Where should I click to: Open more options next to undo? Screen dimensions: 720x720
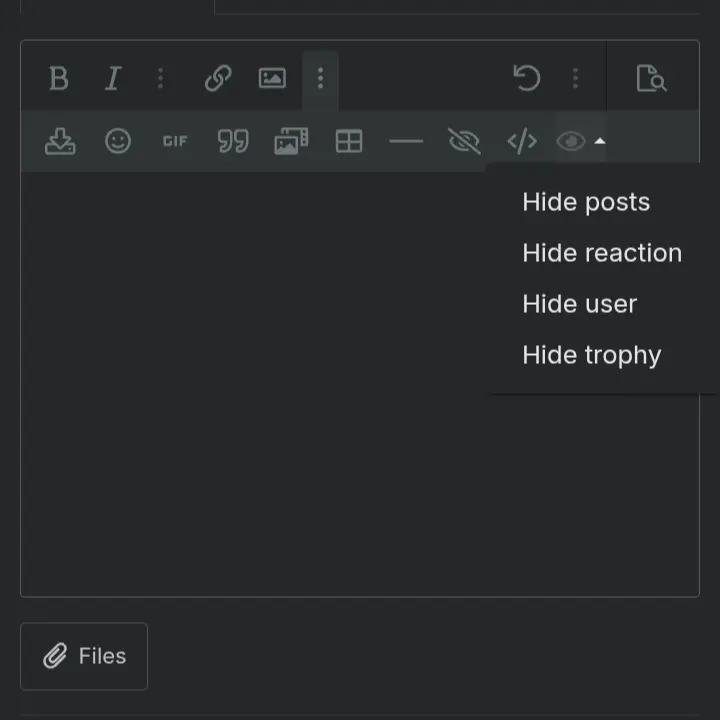point(575,78)
